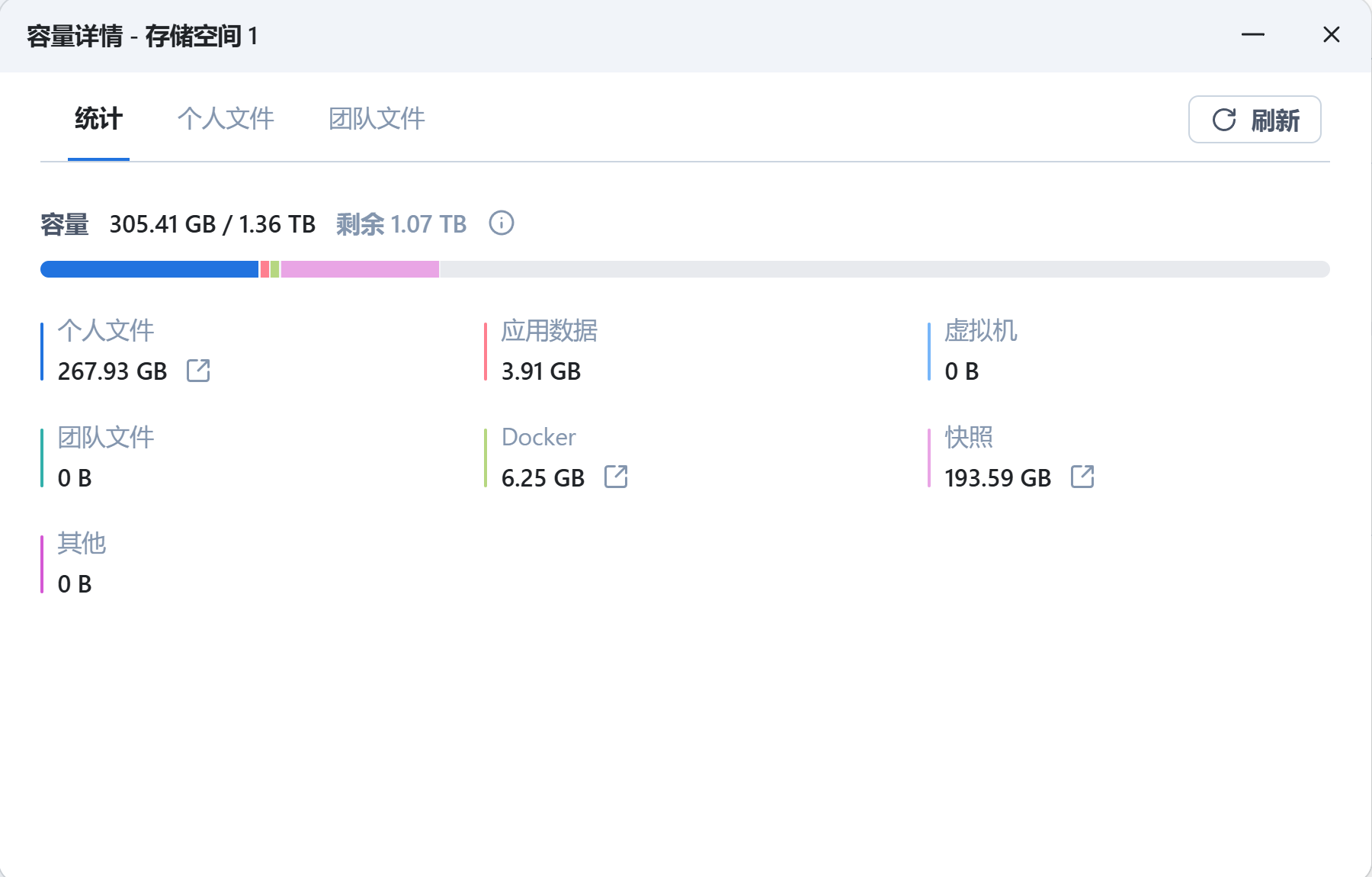Screen dimensions: 1372x877
Task: Switch to the 团队文件 tab
Action: (x=377, y=119)
